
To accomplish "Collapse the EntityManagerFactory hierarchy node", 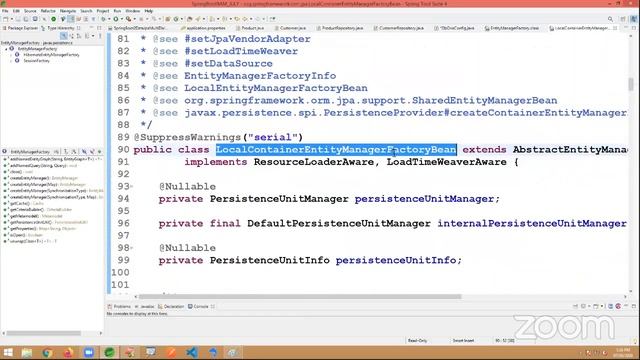I will pyautogui.click(x=6, y=49).
